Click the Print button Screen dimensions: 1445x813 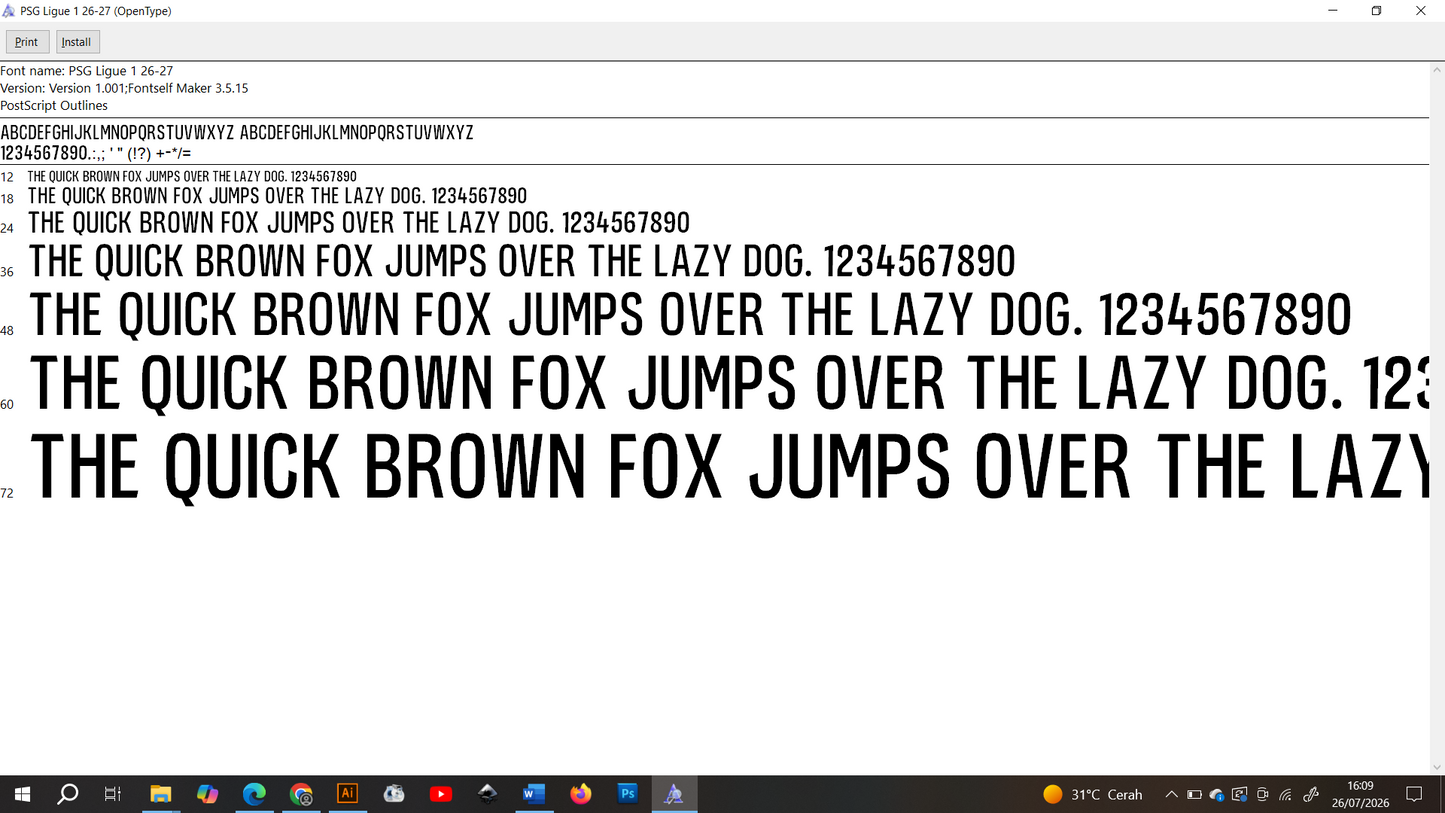(27, 42)
